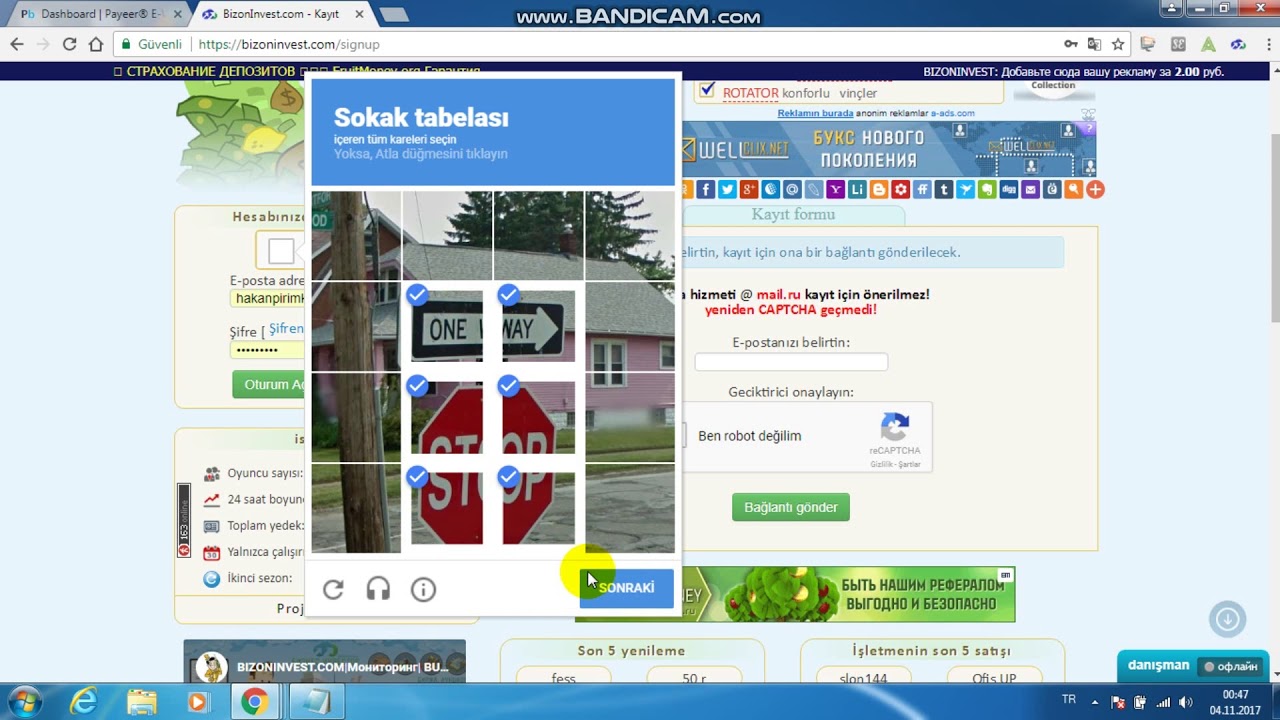Open SE browser extension icon
Screen dimensions: 1280x720
(x=1178, y=44)
